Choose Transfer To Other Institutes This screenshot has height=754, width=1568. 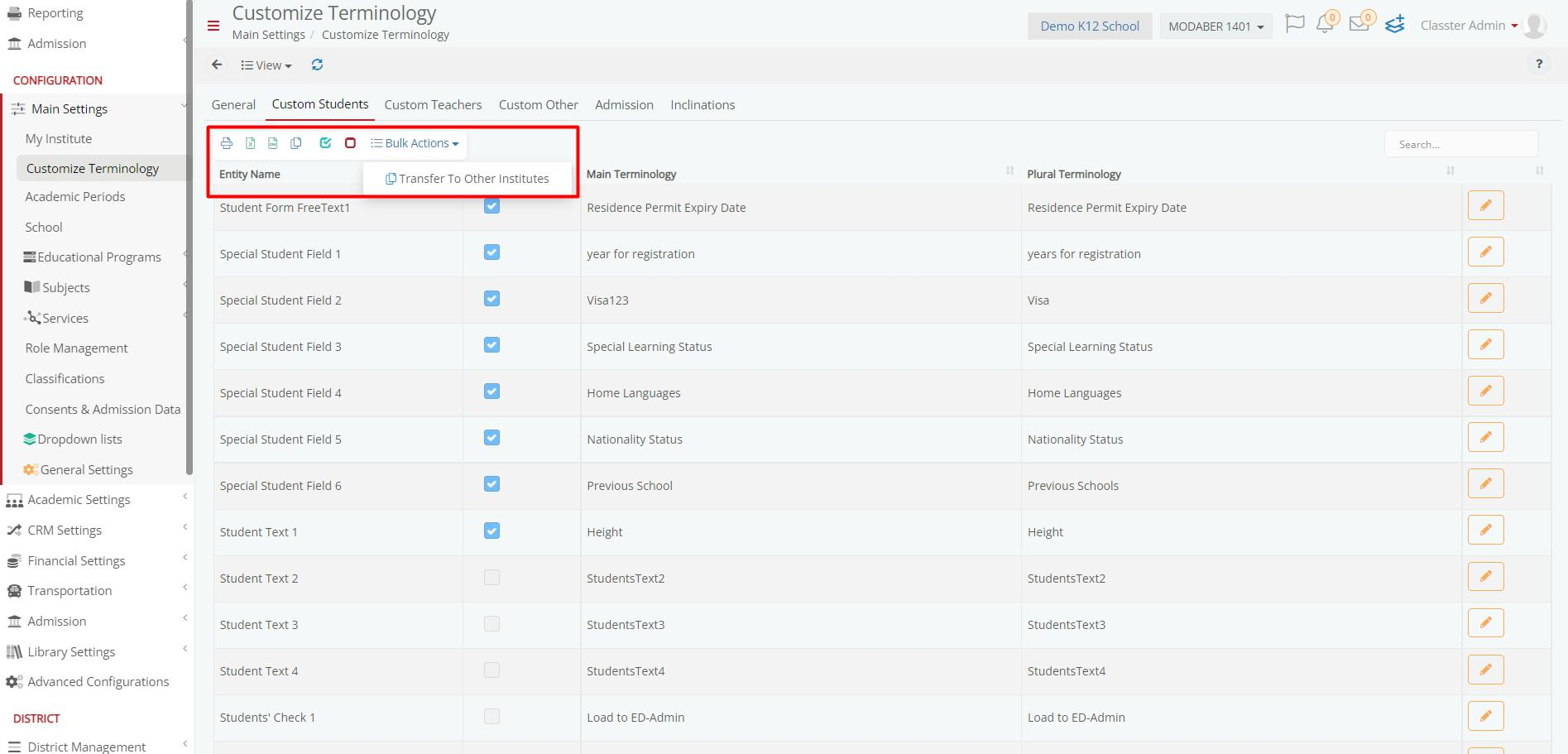click(x=468, y=179)
